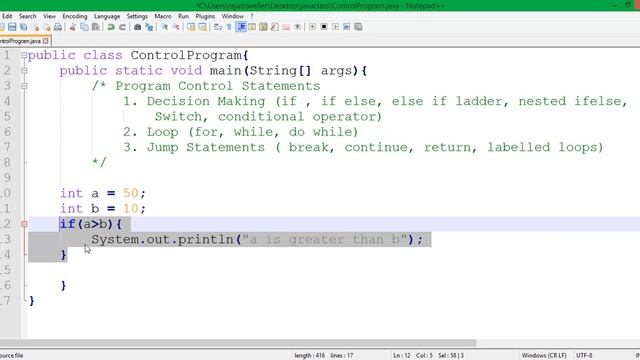
Task: Open Find with the binoculars icon
Action: pos(138,27)
